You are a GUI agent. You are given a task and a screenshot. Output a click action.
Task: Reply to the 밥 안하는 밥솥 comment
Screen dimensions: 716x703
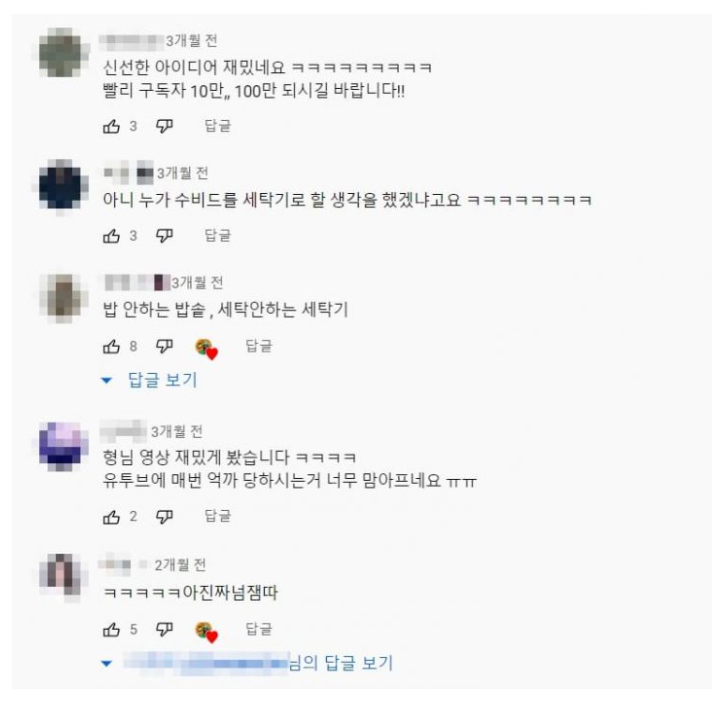(x=259, y=346)
